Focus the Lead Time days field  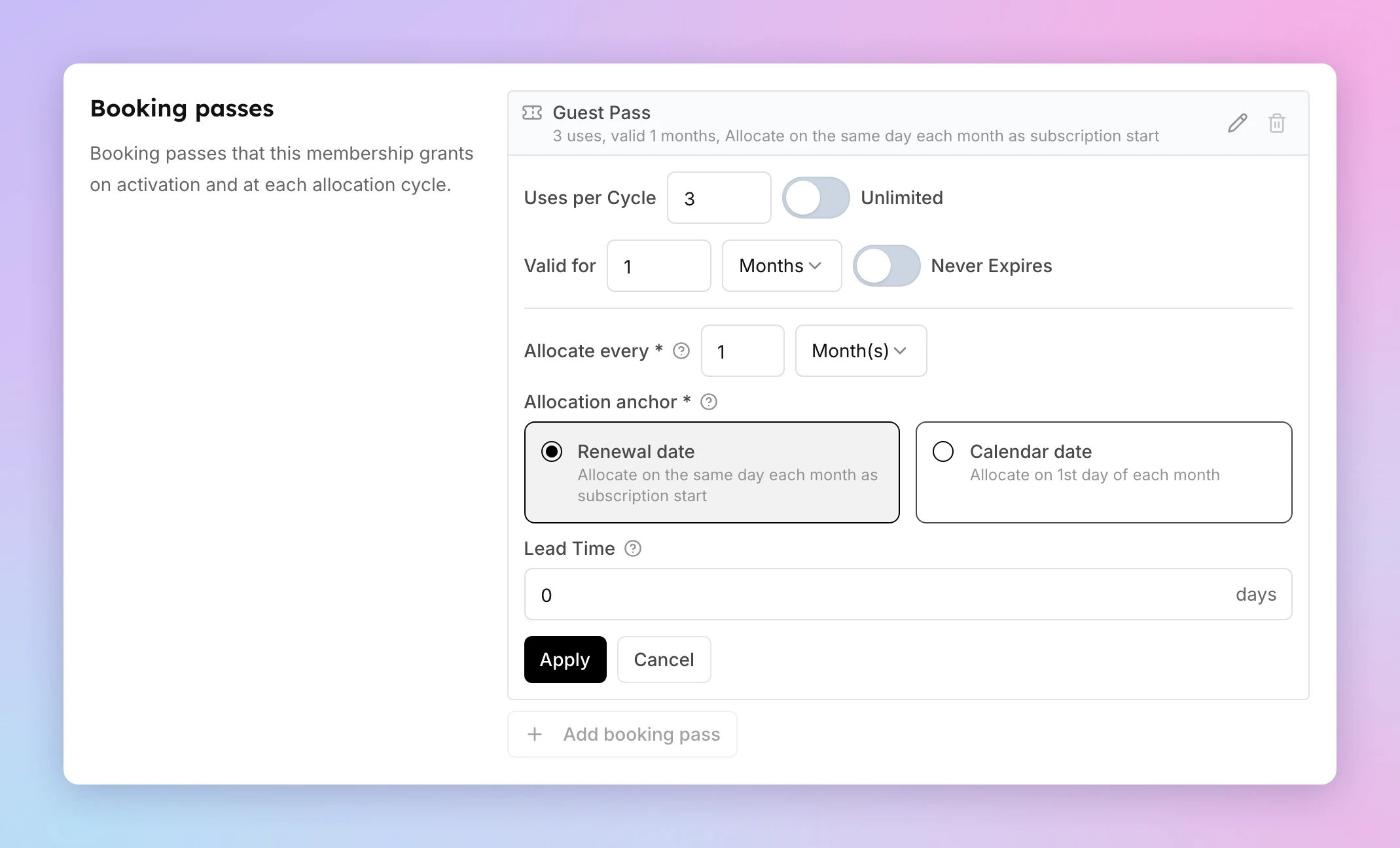pyautogui.click(x=908, y=594)
